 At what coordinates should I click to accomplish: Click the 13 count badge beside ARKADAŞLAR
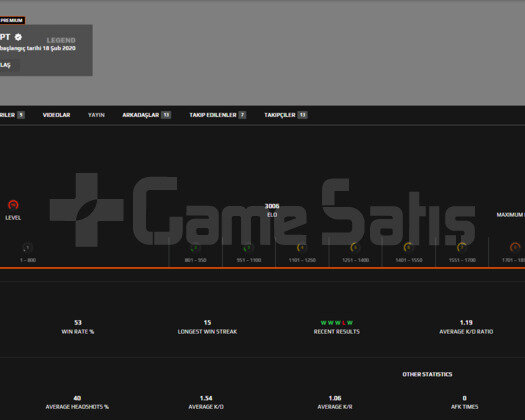click(166, 115)
